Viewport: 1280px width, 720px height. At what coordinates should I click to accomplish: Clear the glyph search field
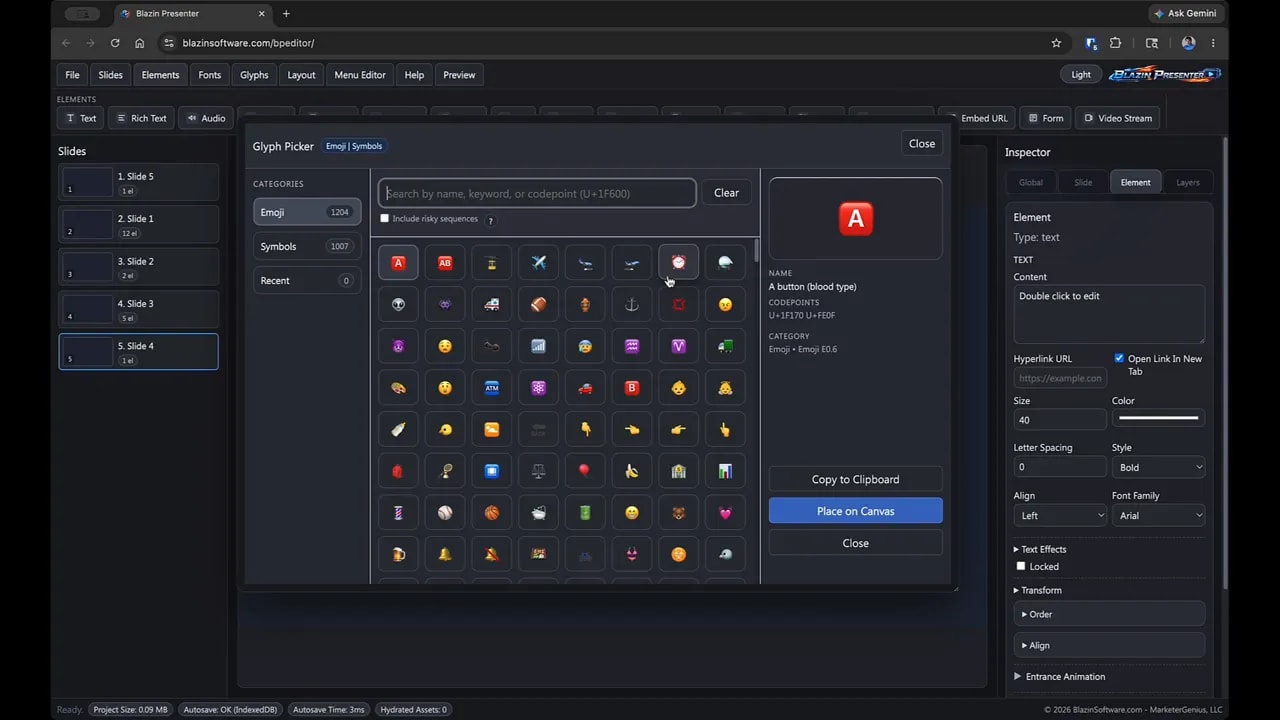(726, 193)
